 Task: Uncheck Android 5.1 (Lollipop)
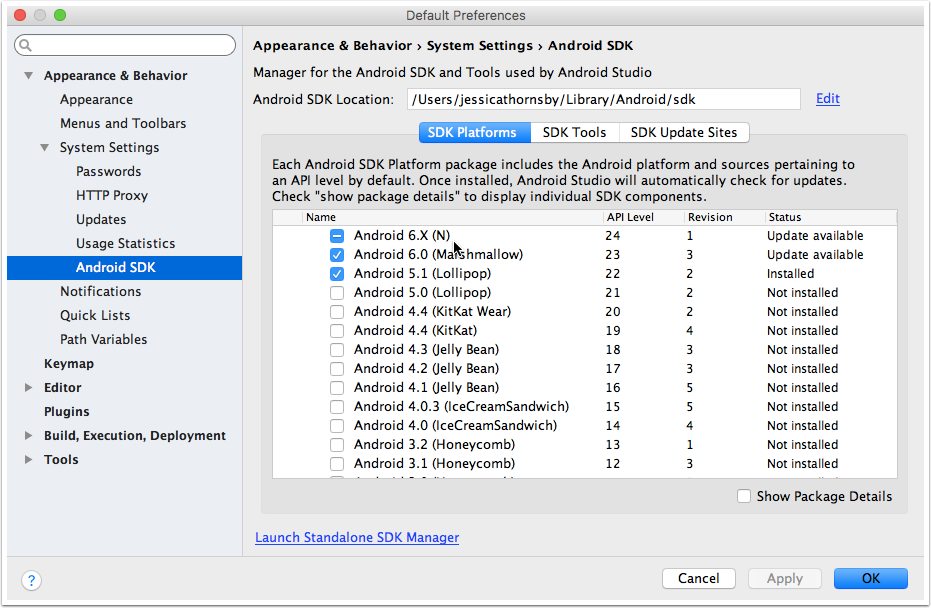[337, 274]
